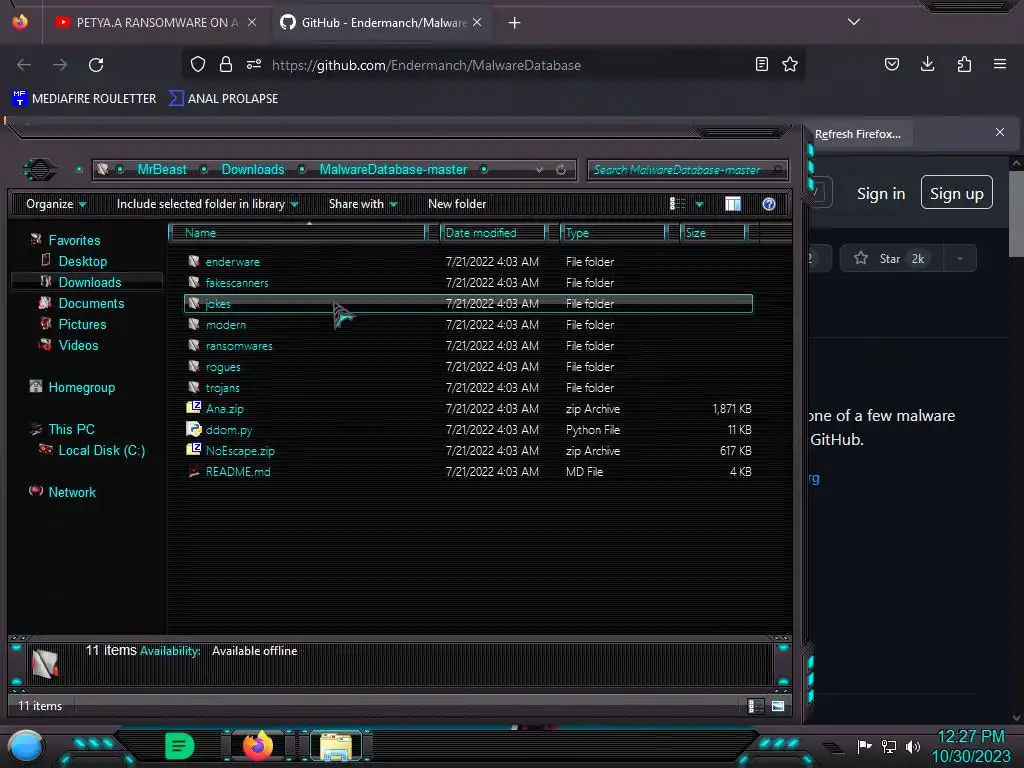Select Local Disk (C:) in navigation pane
The width and height of the screenshot is (1024, 768).
pyautogui.click(x=102, y=450)
